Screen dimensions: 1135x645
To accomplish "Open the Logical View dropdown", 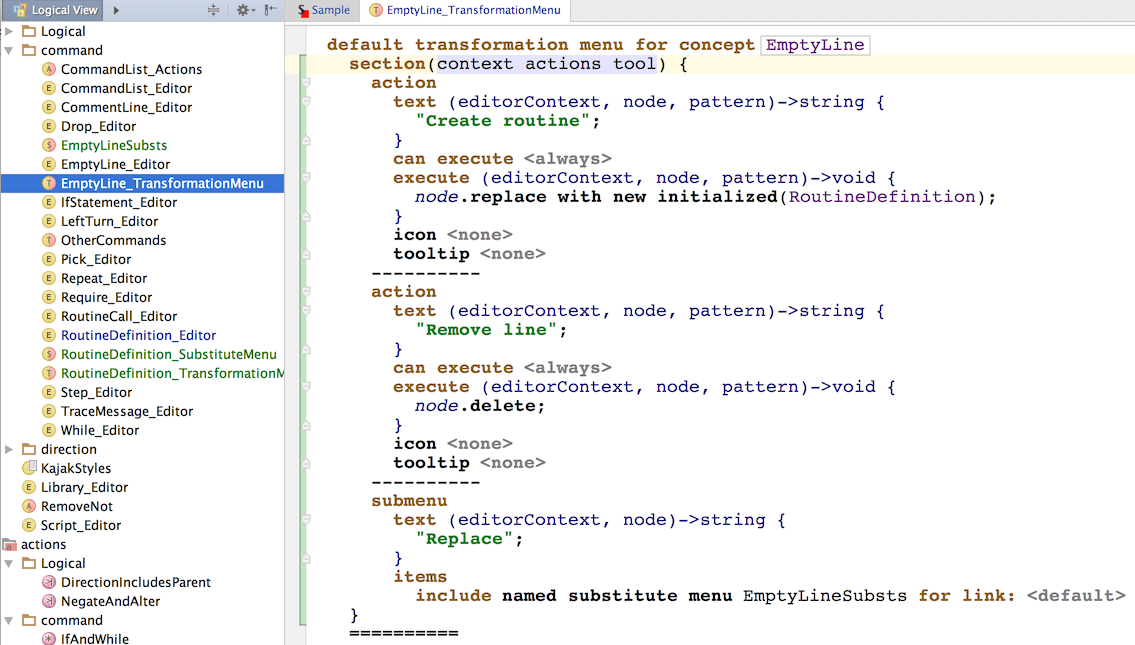I will click(x=57, y=10).
